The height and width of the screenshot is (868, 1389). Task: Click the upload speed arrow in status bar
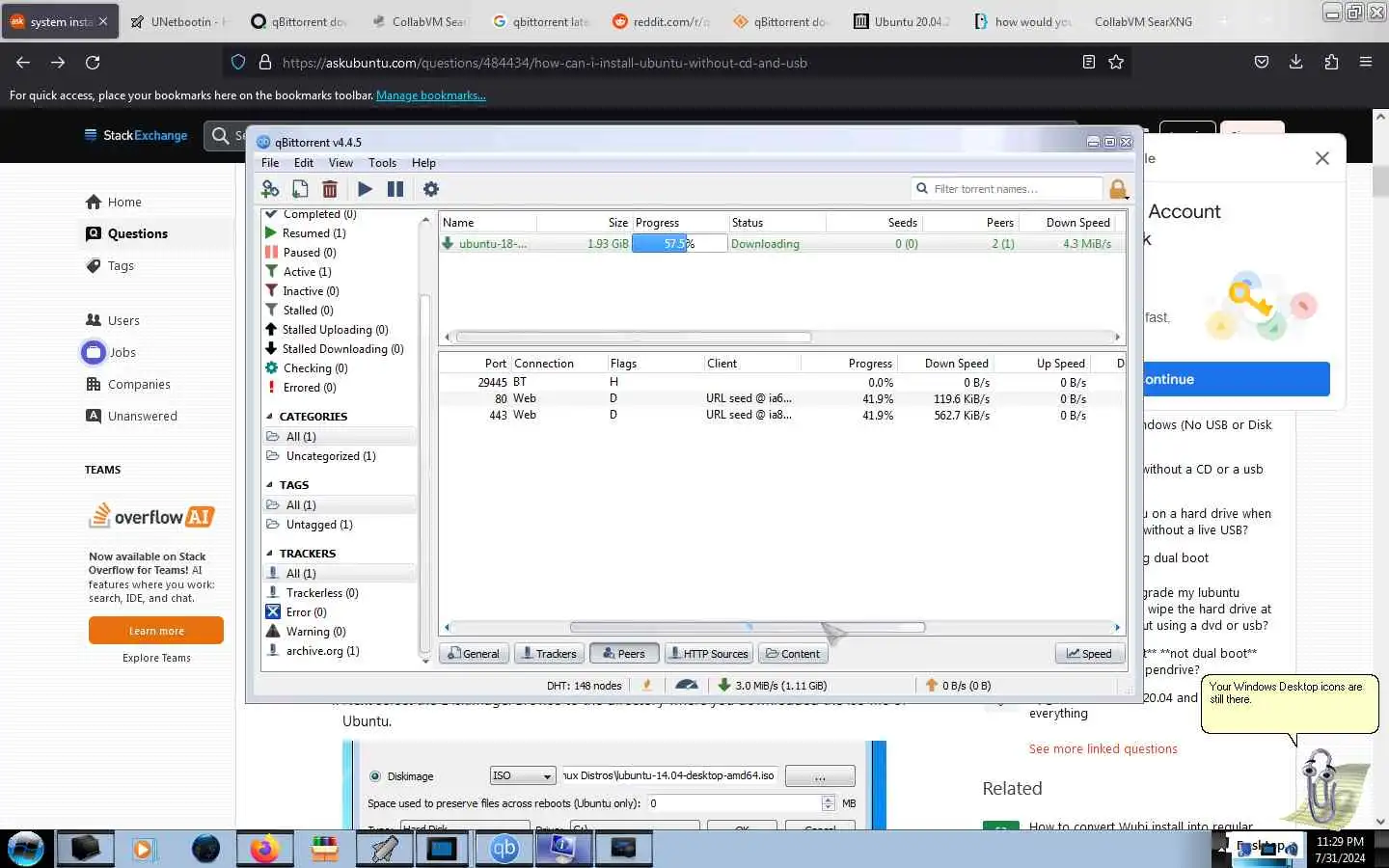click(931, 685)
